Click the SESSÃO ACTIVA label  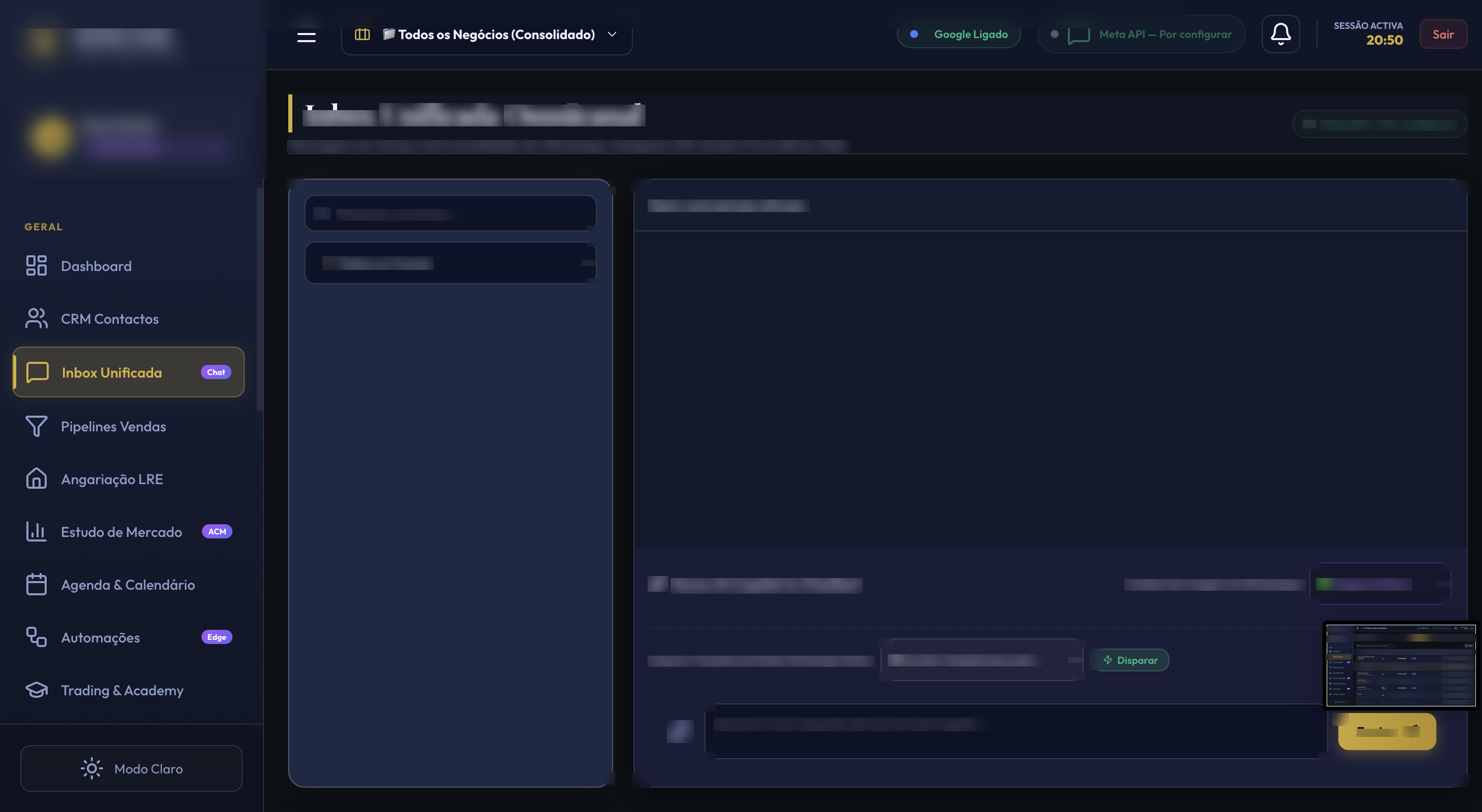click(x=1368, y=25)
